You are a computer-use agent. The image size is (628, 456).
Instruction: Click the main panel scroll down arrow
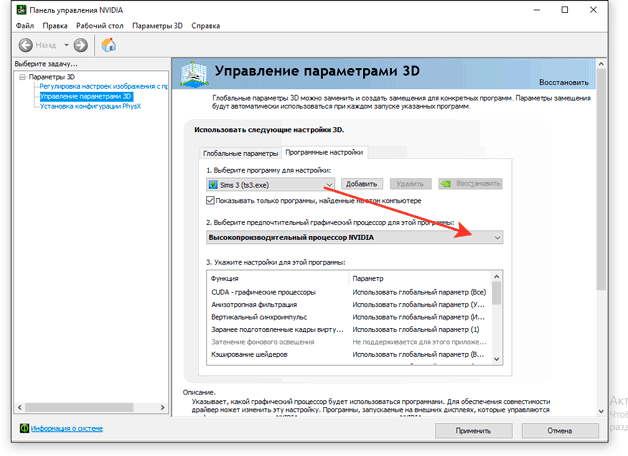(x=601, y=411)
